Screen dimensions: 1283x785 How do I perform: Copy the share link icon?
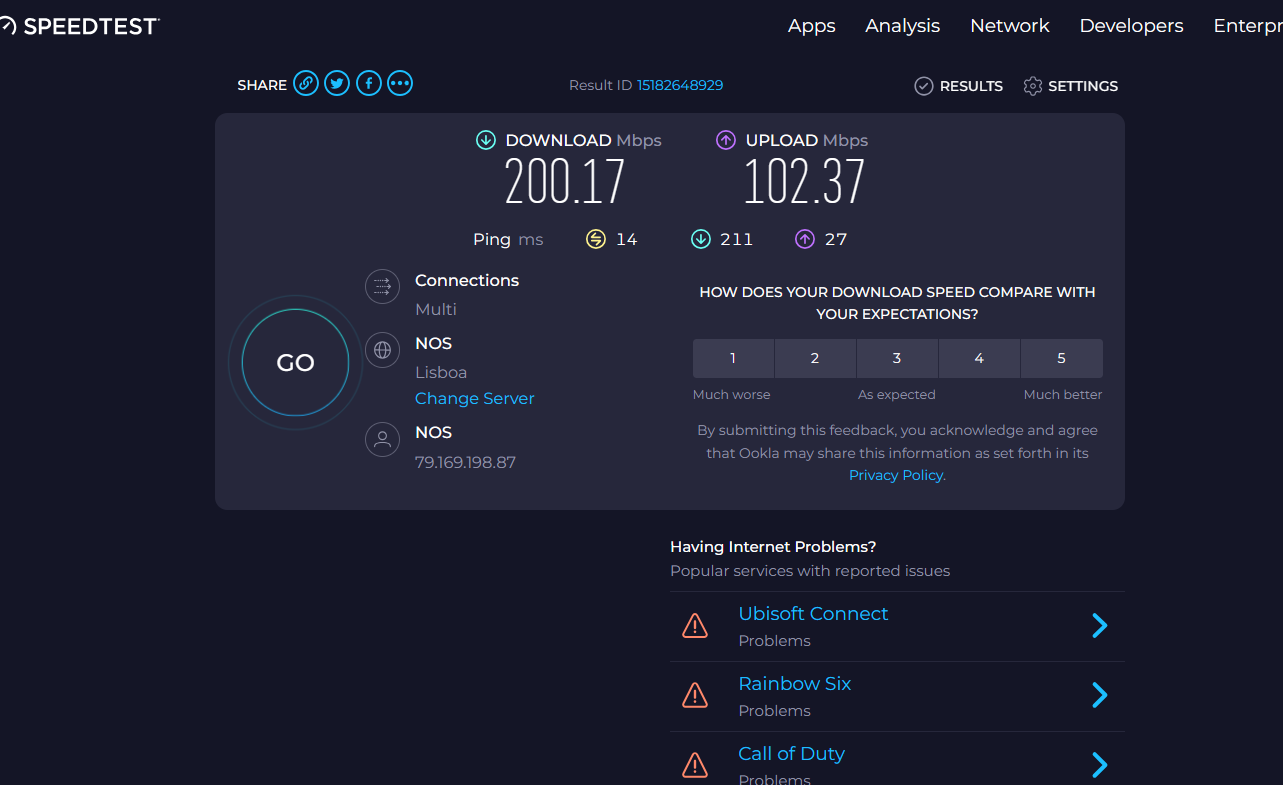[306, 84]
